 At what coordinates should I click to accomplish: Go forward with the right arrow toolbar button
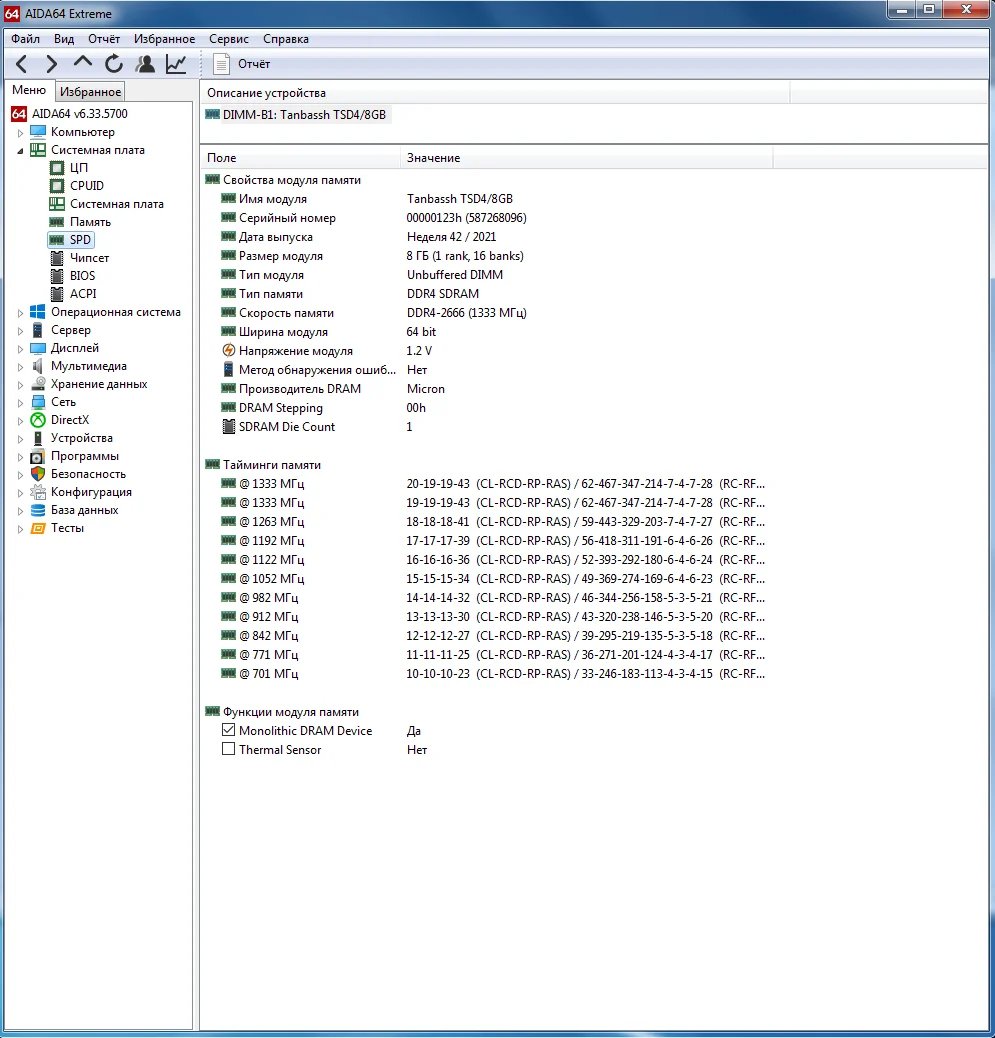[52, 64]
